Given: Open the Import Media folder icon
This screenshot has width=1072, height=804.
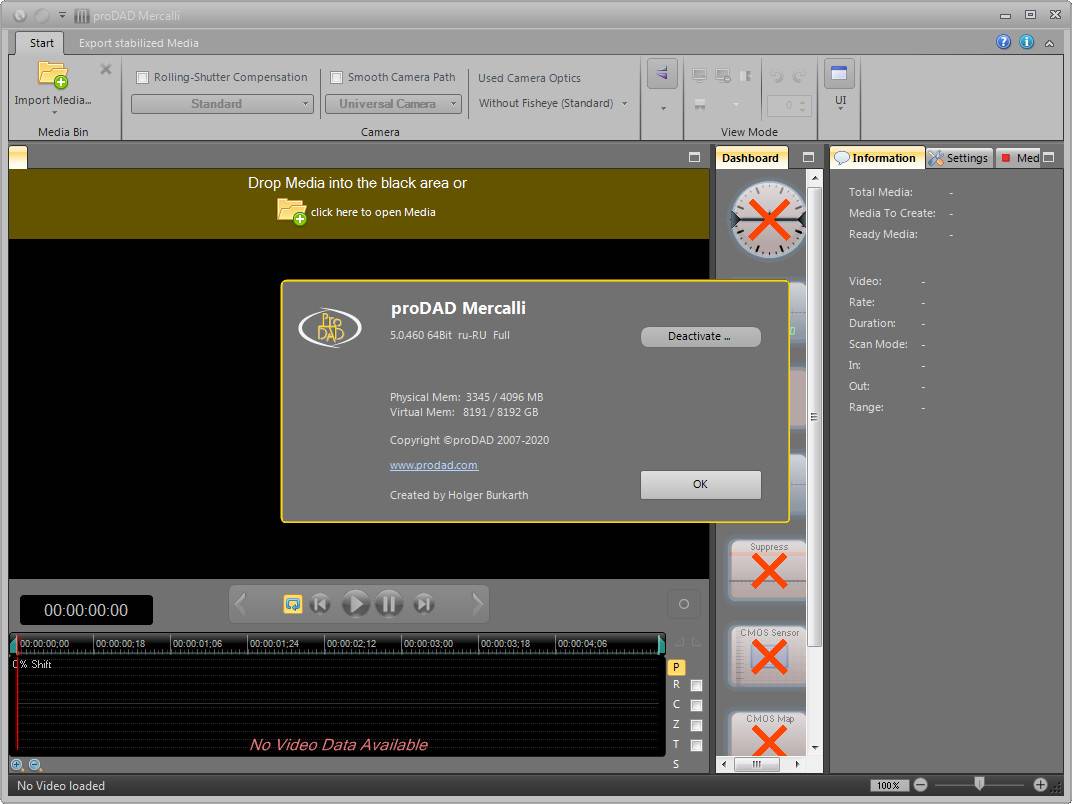Looking at the screenshot, I should (53, 75).
